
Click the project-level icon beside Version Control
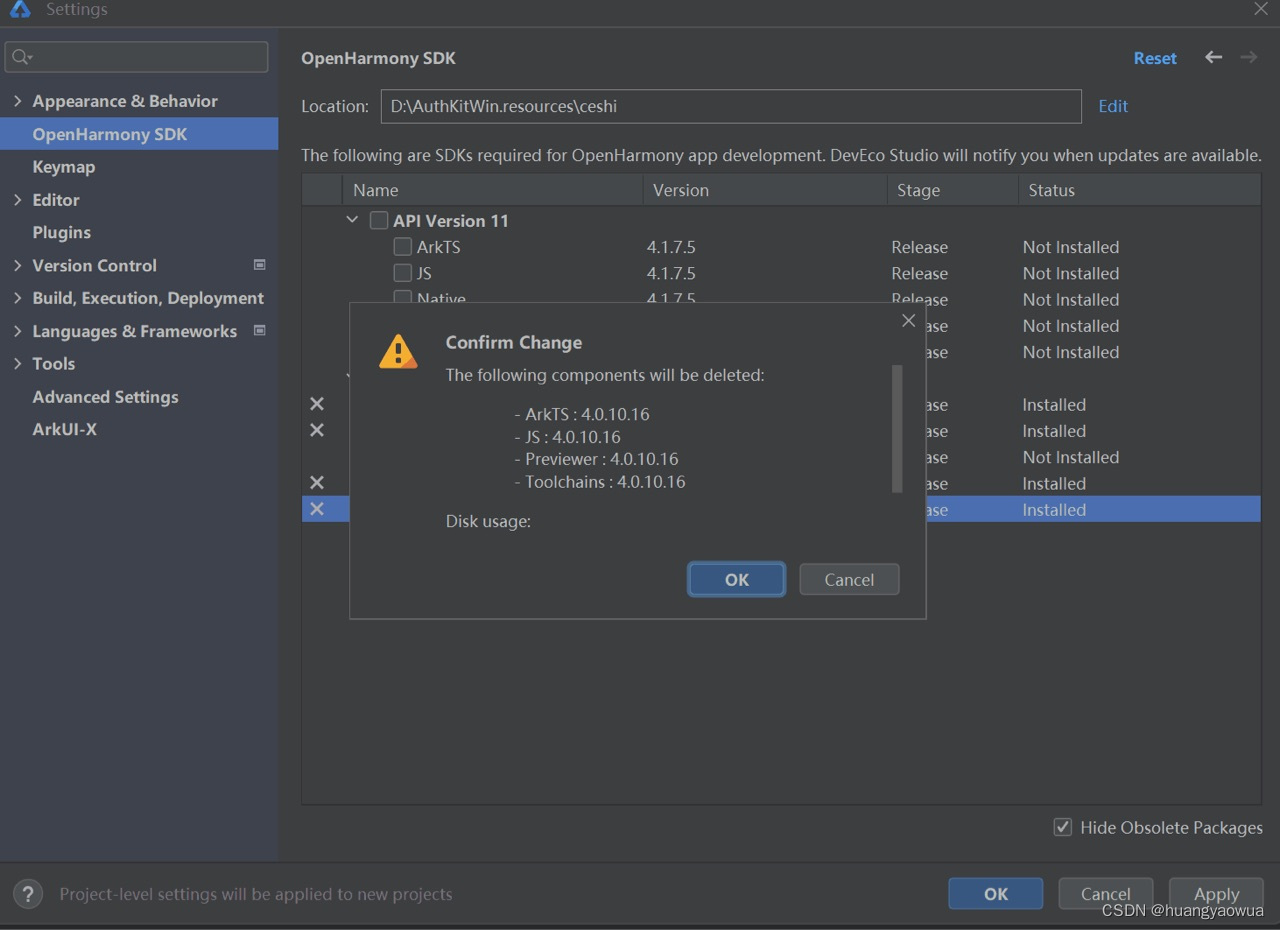click(260, 265)
